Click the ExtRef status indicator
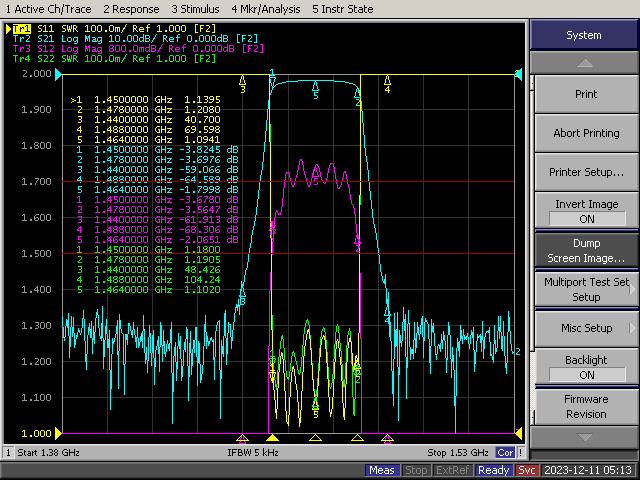 pos(453,471)
